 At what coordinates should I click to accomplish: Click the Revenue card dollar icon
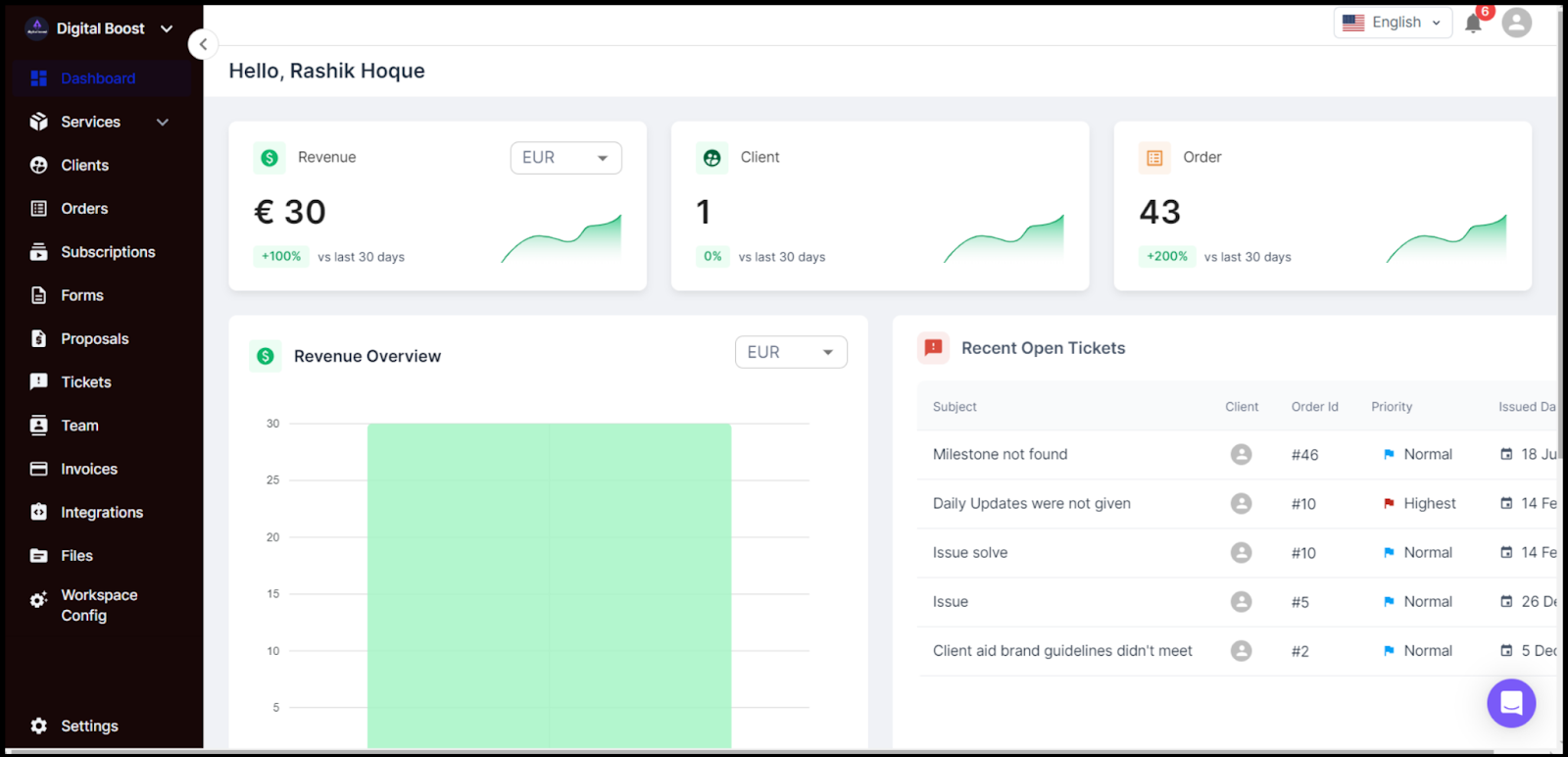tap(269, 158)
